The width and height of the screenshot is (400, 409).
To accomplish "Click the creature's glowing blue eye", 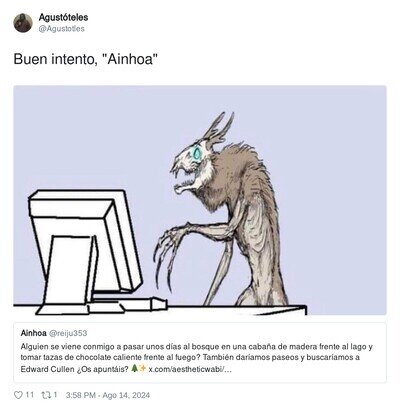I will [198, 153].
